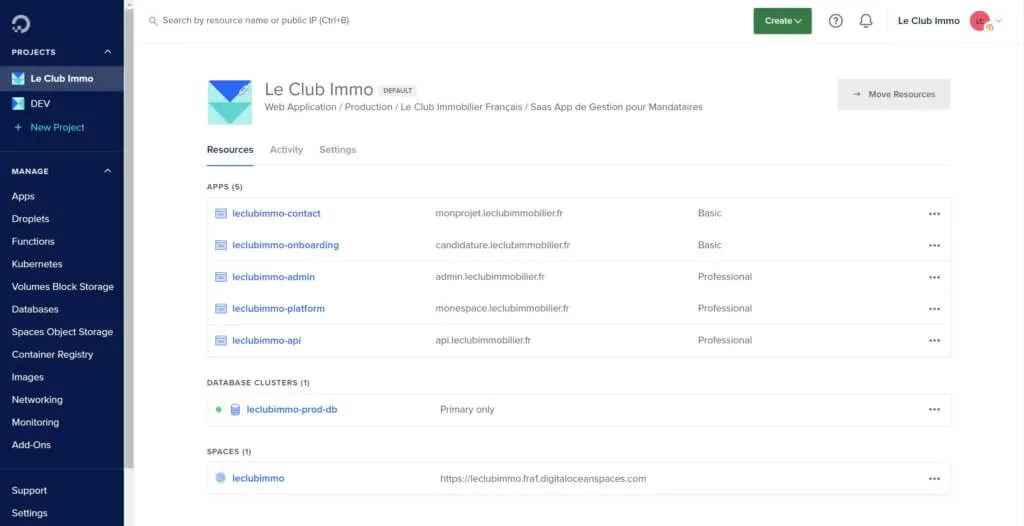Open the leclubimmo-onboarding app link

pos(285,245)
